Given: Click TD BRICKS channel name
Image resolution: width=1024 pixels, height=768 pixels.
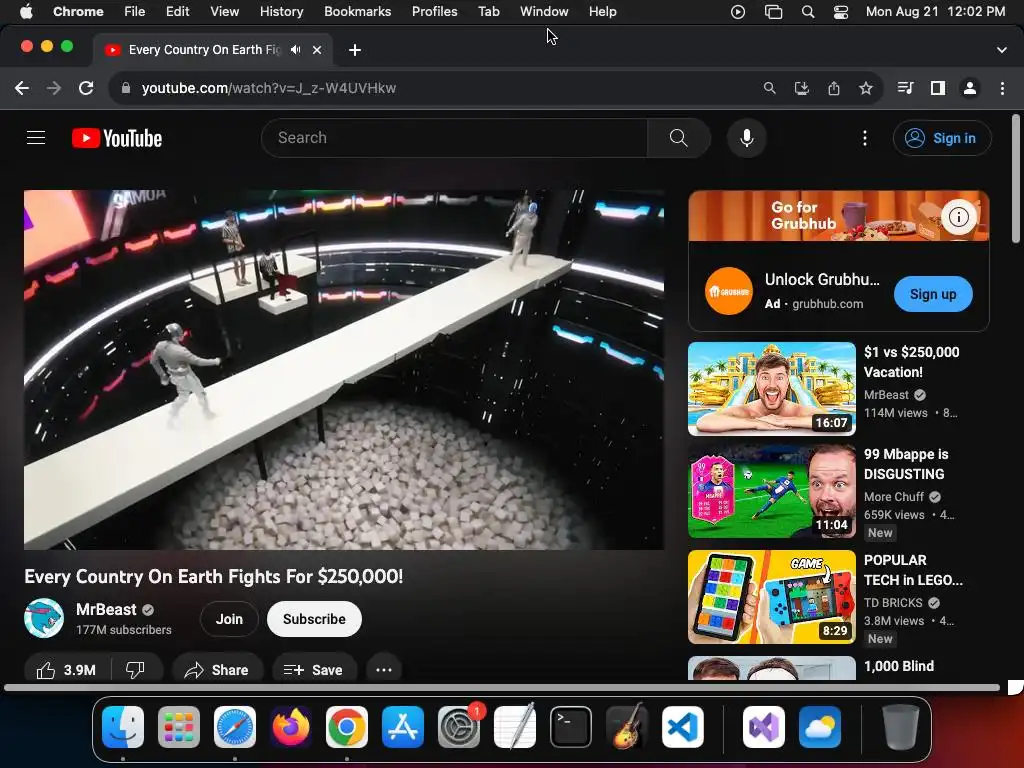Looking at the screenshot, I should (x=893, y=603).
